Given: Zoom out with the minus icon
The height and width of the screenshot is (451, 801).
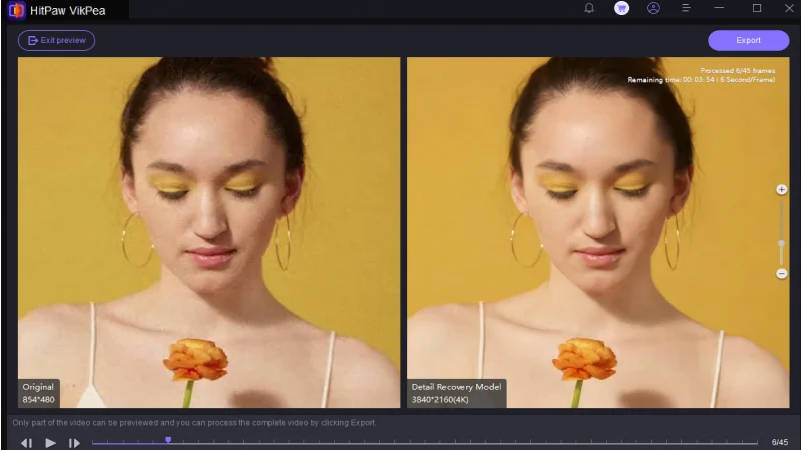Looking at the screenshot, I should 781,273.
